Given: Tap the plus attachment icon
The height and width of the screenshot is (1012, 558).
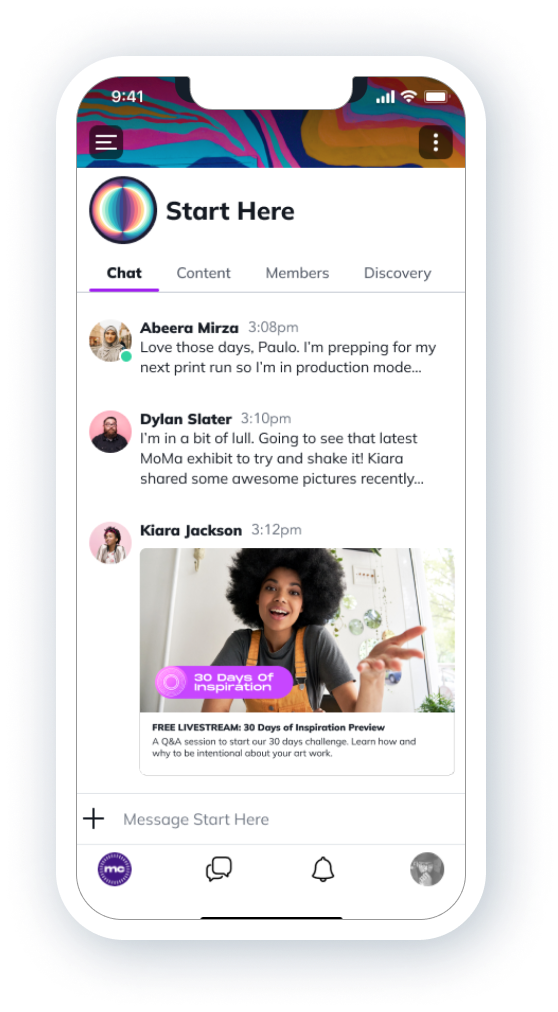Looking at the screenshot, I should [94, 819].
